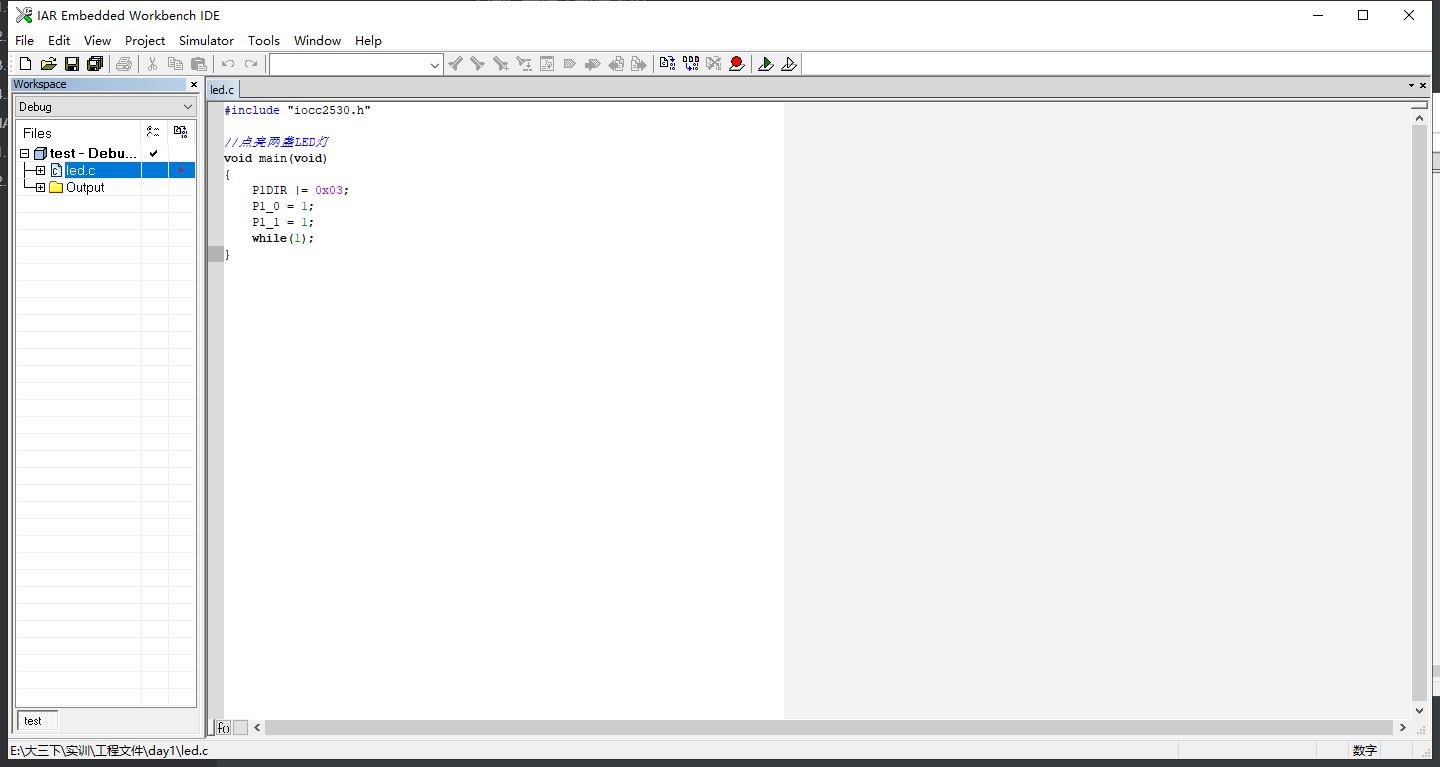Click the 数字 indicator in status bar
This screenshot has height=767, width=1440.
1365,751
